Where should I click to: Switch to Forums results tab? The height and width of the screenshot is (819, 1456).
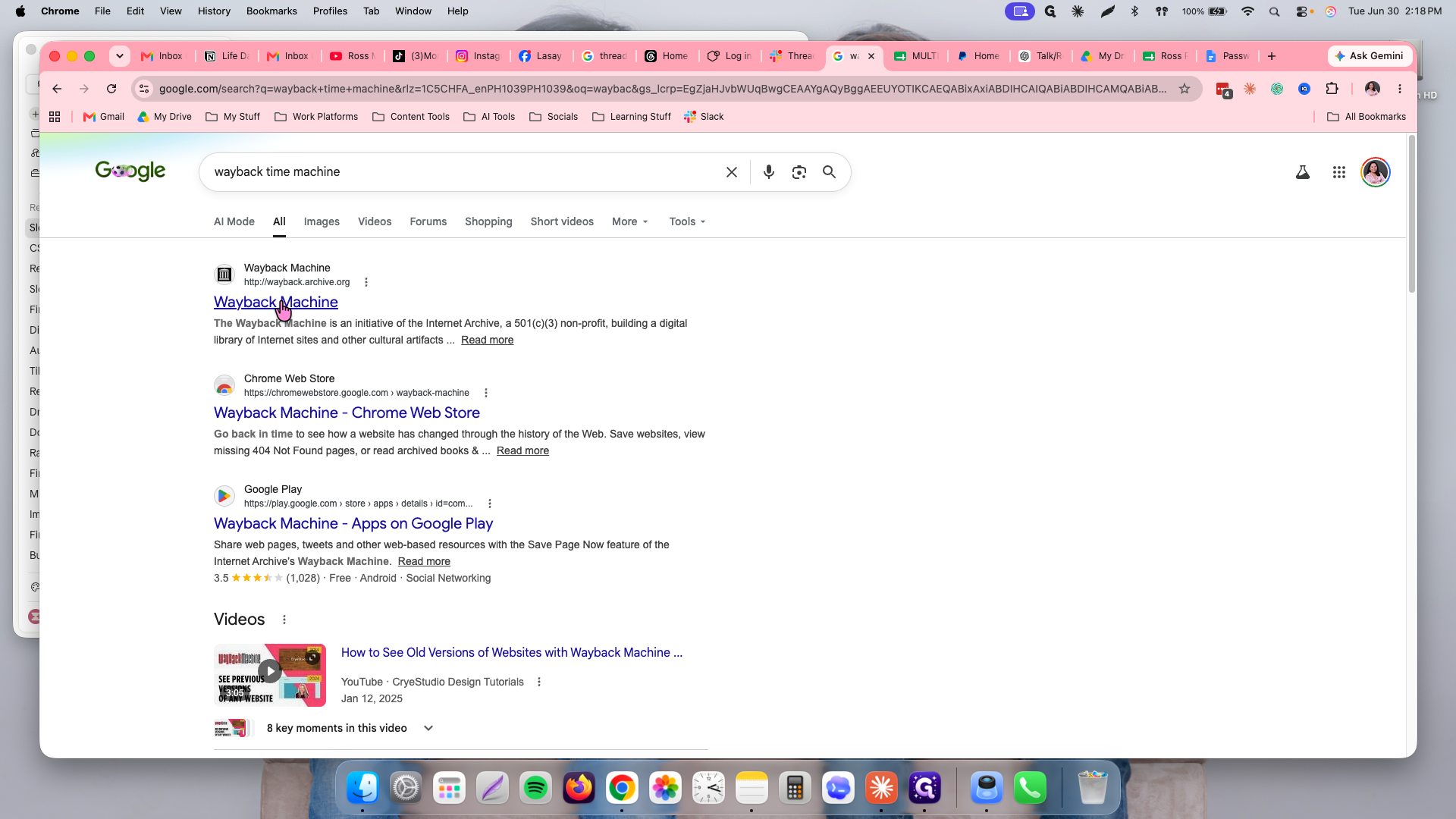(428, 221)
